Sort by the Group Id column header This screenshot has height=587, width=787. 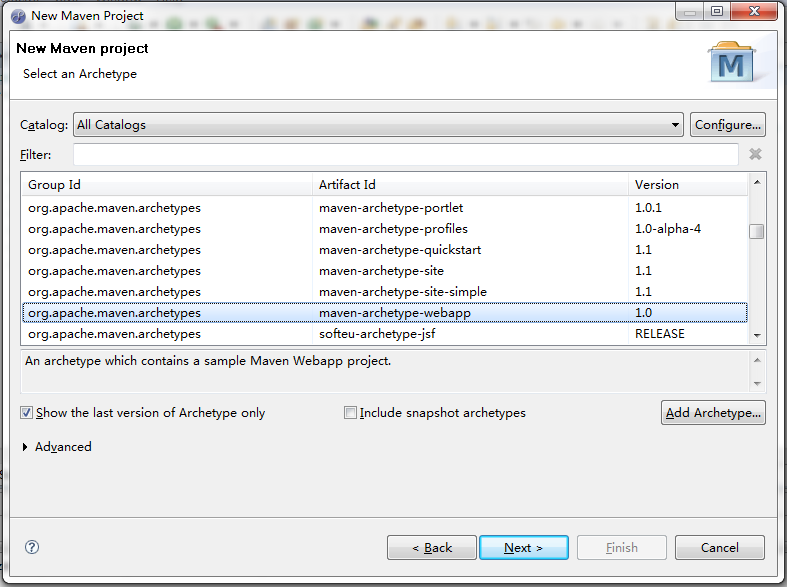(x=167, y=185)
